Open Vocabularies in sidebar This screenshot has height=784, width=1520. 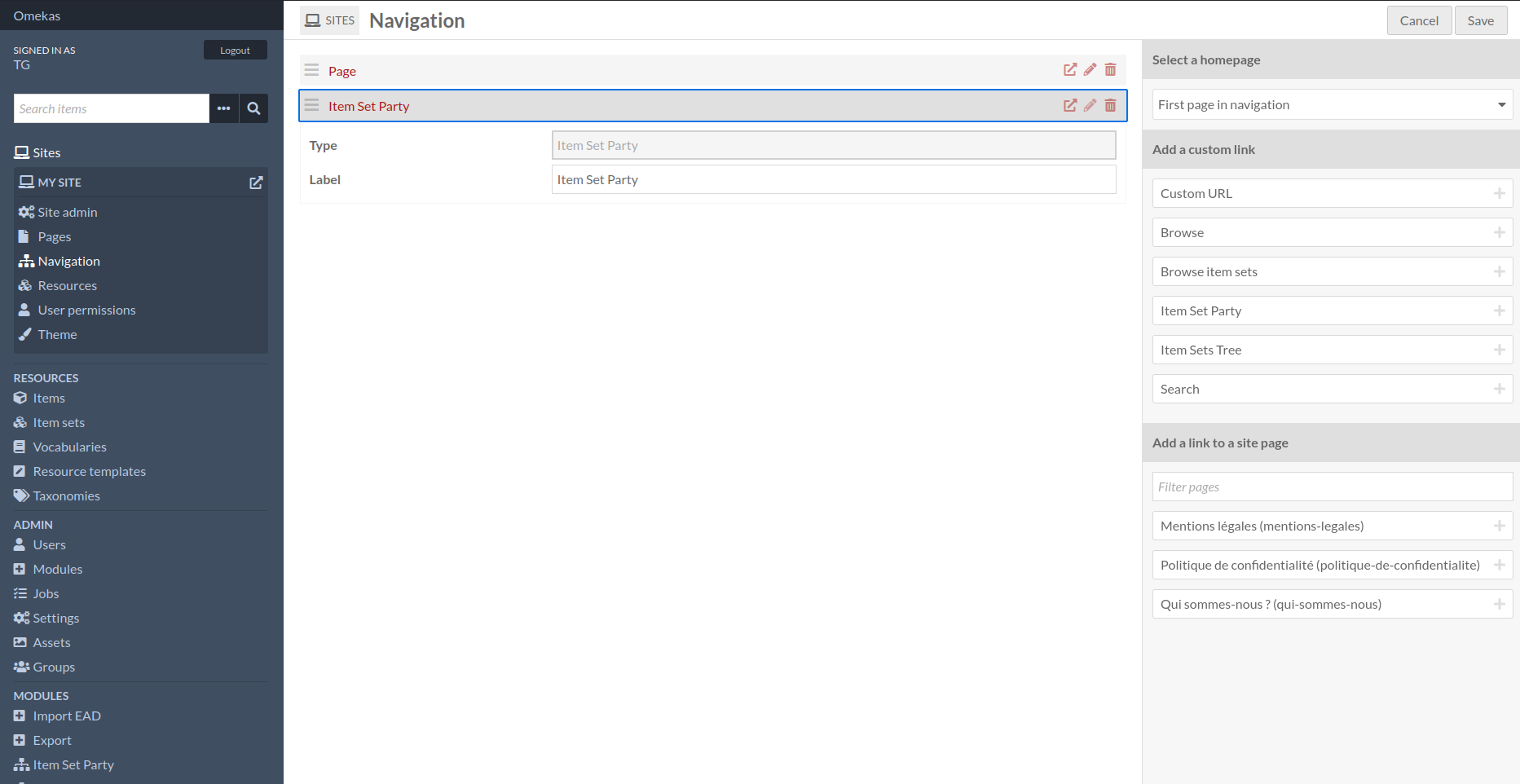click(x=60, y=447)
